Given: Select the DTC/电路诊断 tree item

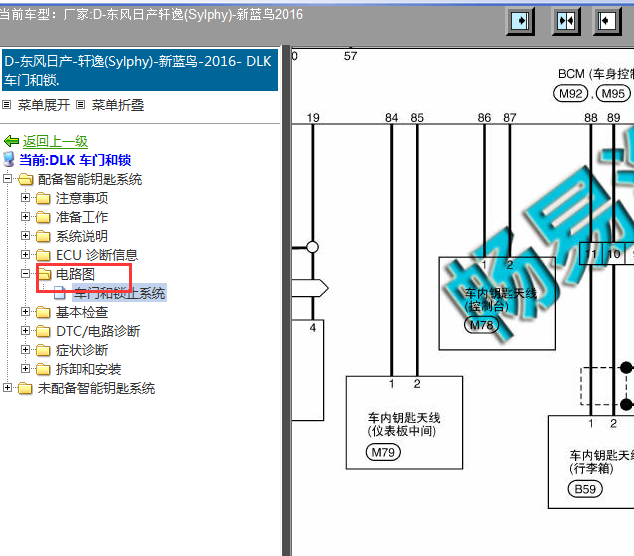Looking at the screenshot, I should (x=98, y=331).
